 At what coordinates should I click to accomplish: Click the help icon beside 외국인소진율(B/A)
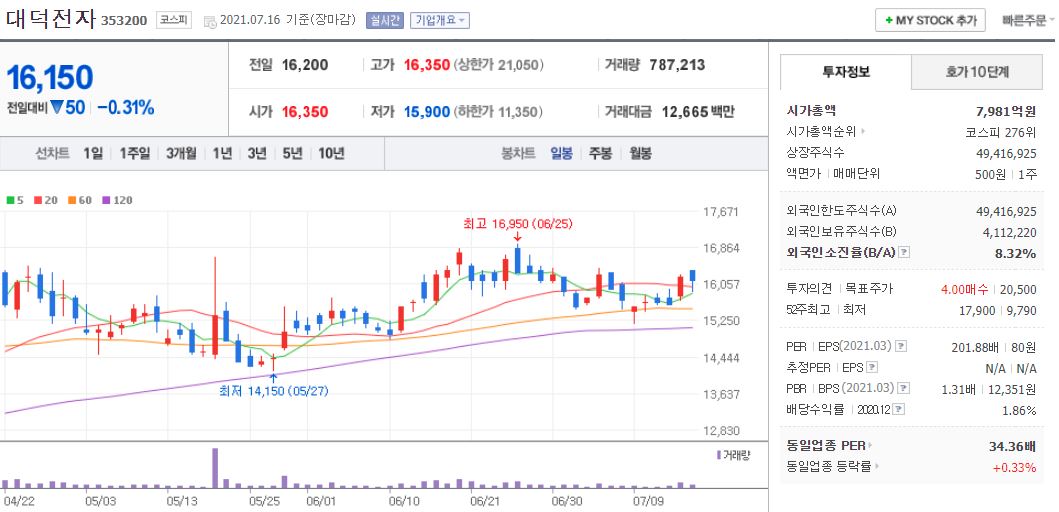[905, 253]
